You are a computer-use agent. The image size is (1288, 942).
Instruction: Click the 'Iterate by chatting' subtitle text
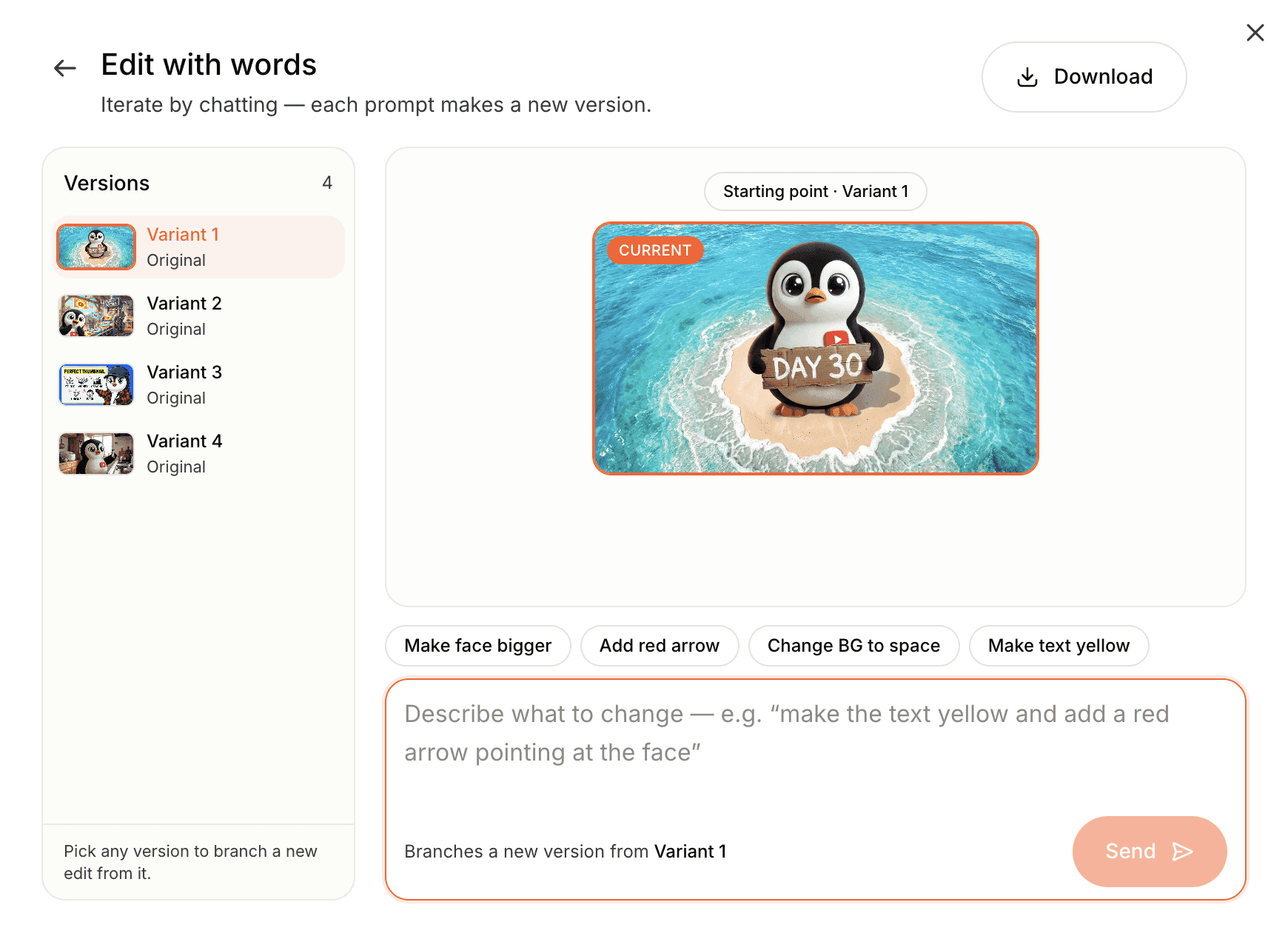376,105
